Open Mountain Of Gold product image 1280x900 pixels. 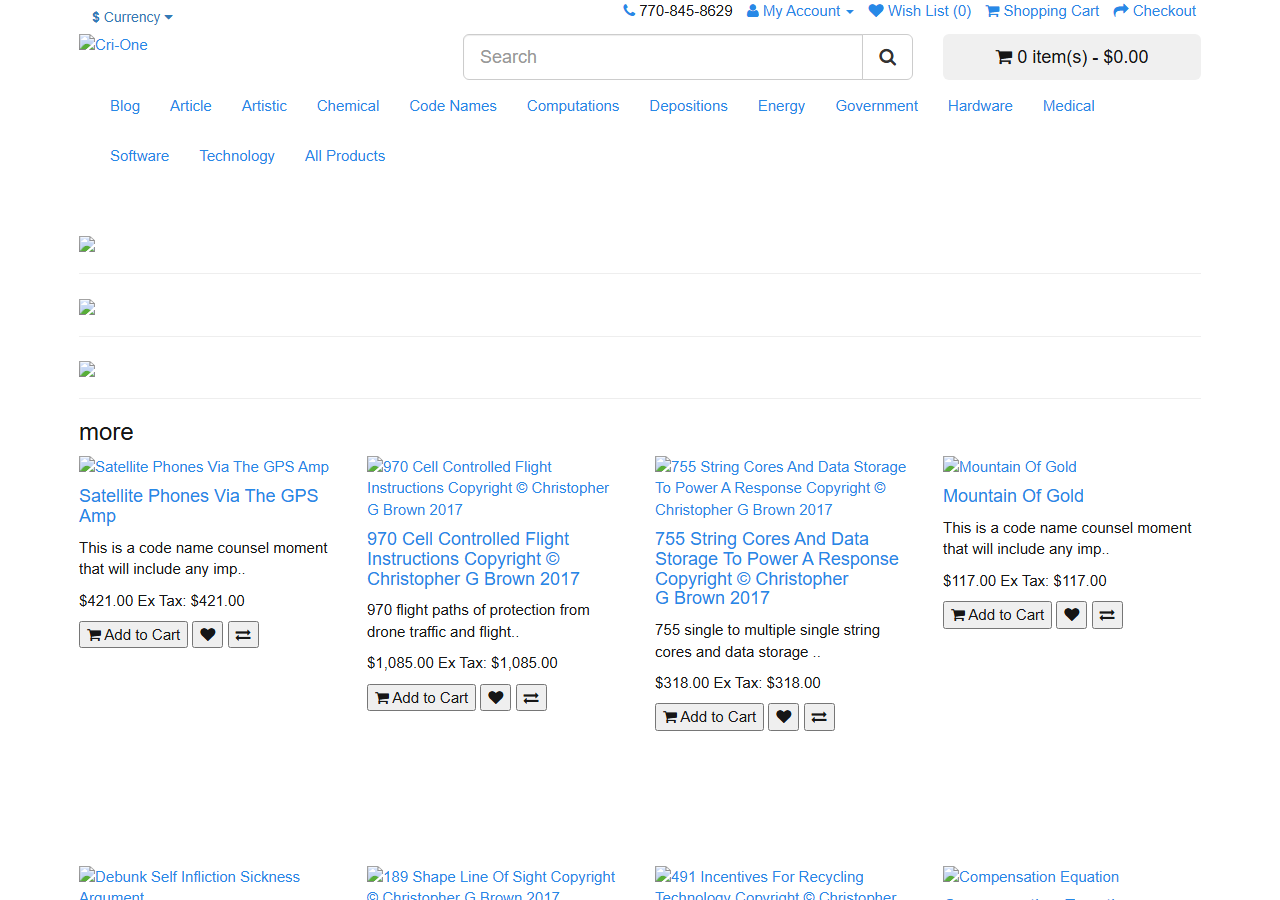[x=1010, y=467]
